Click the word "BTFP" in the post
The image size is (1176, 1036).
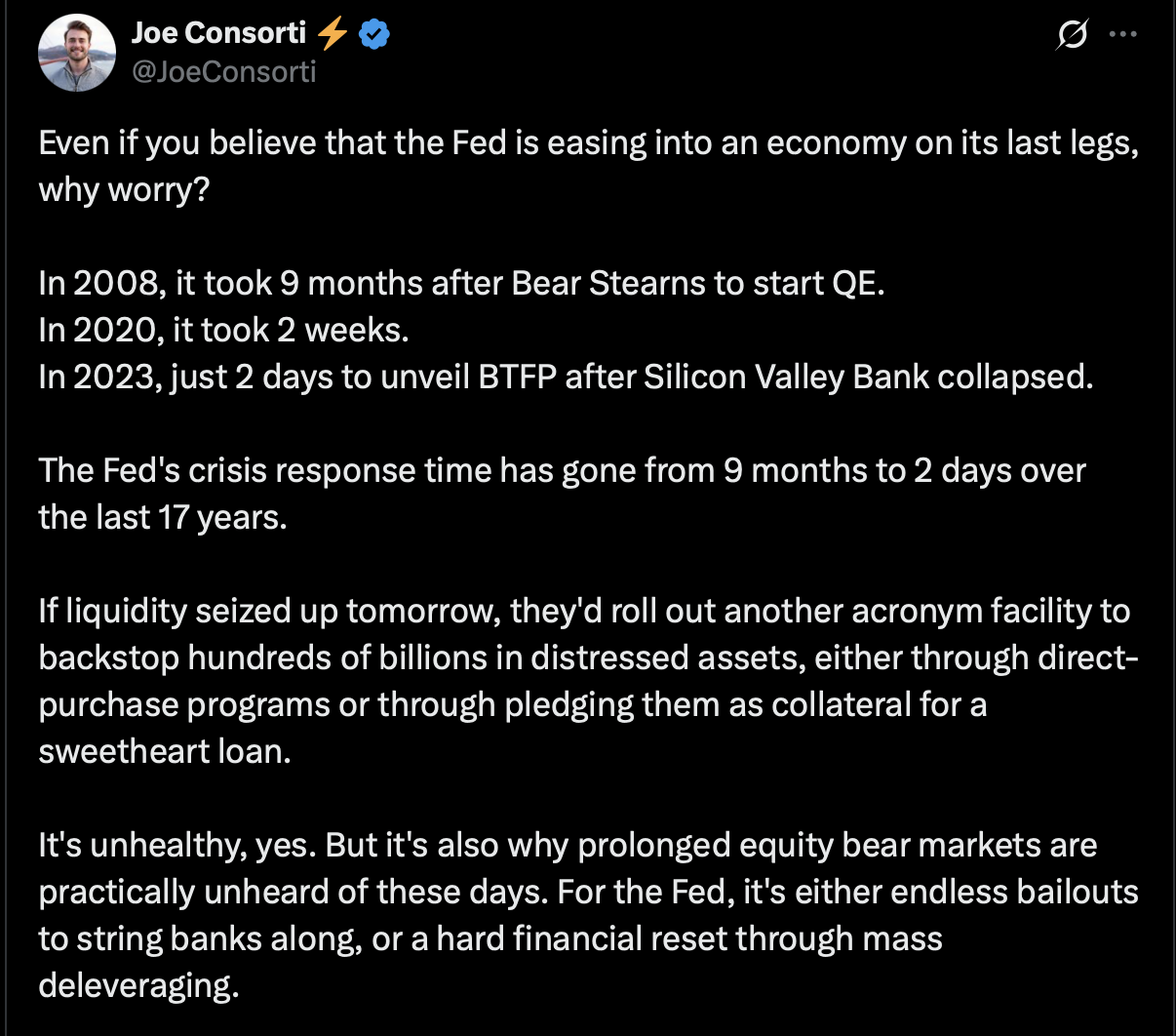(516, 377)
